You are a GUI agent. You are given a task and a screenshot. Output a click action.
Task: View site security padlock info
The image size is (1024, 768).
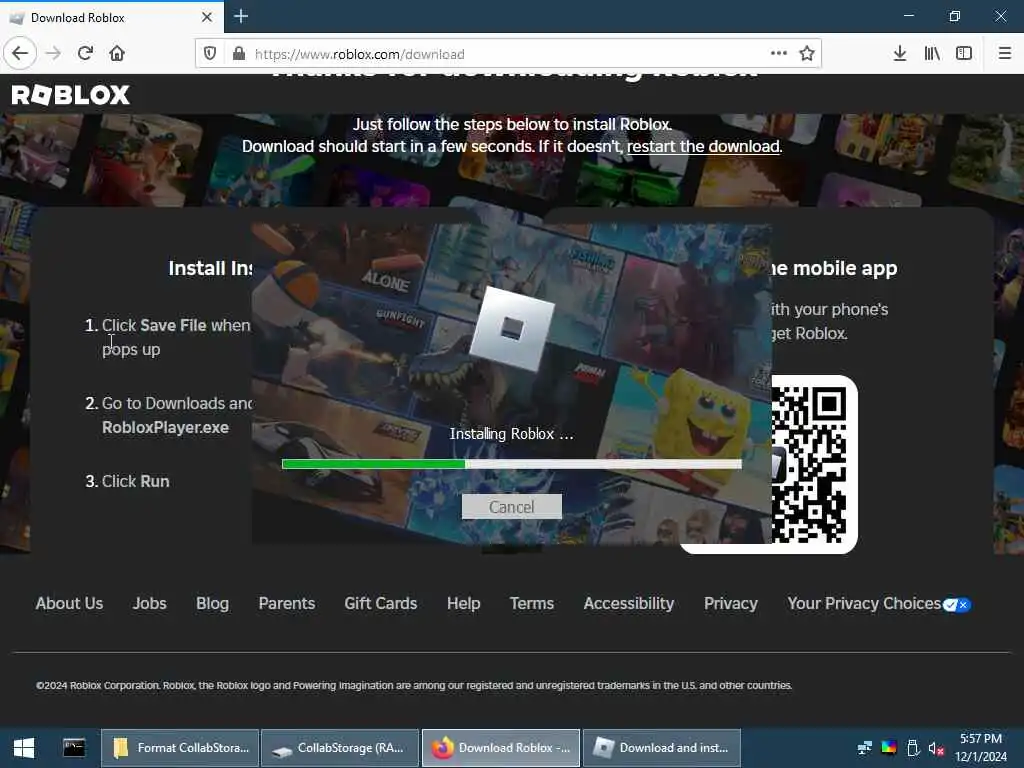pos(239,54)
